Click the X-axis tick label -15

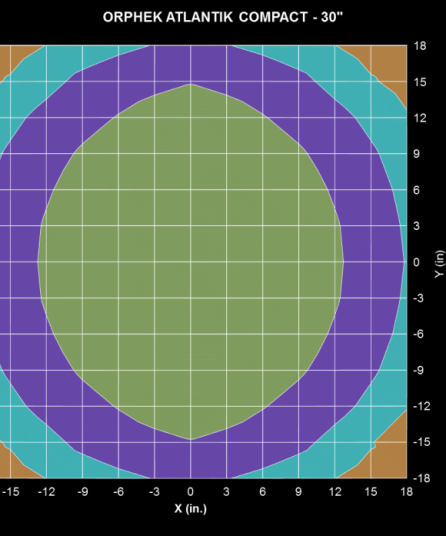pos(11,492)
